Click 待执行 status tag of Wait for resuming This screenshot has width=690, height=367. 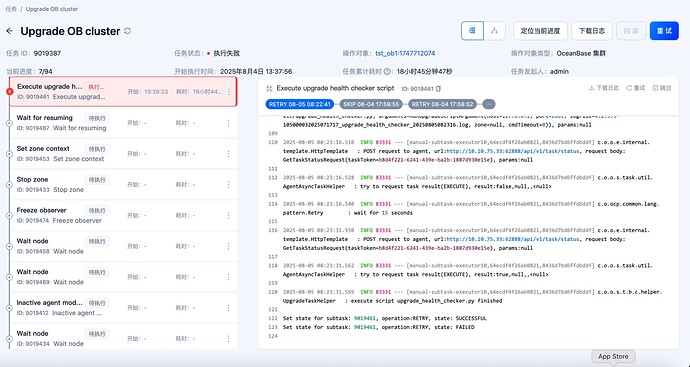(x=97, y=118)
